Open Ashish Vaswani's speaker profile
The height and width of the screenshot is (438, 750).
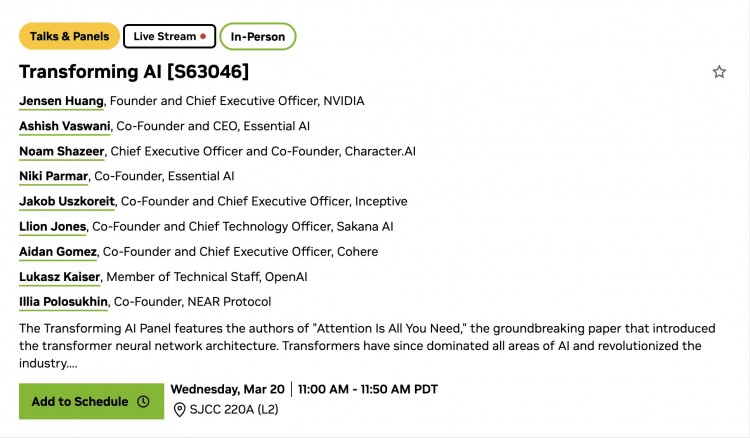click(x=64, y=126)
